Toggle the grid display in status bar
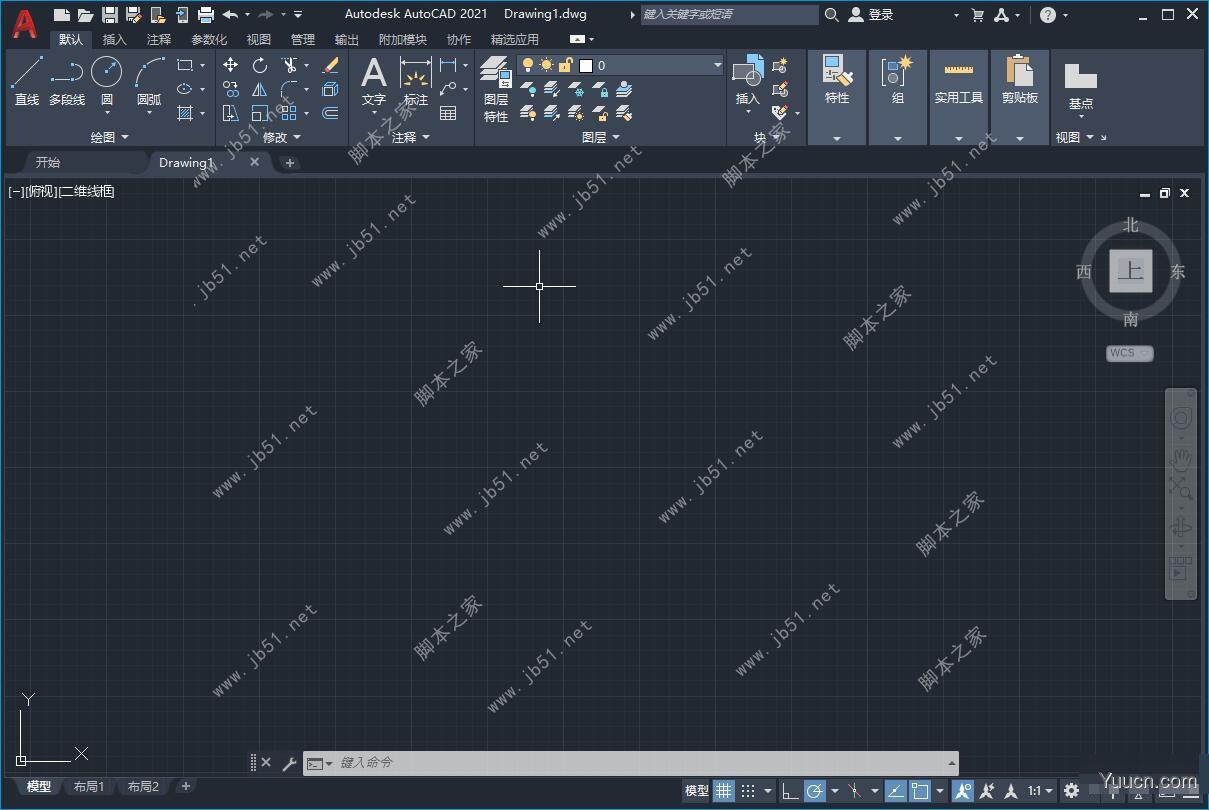This screenshot has height=810, width=1209. pos(723,790)
